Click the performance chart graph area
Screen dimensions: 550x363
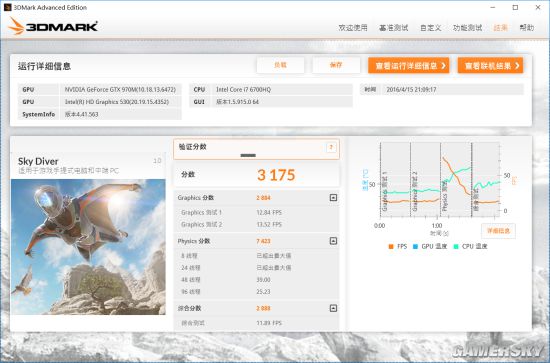click(x=440, y=180)
